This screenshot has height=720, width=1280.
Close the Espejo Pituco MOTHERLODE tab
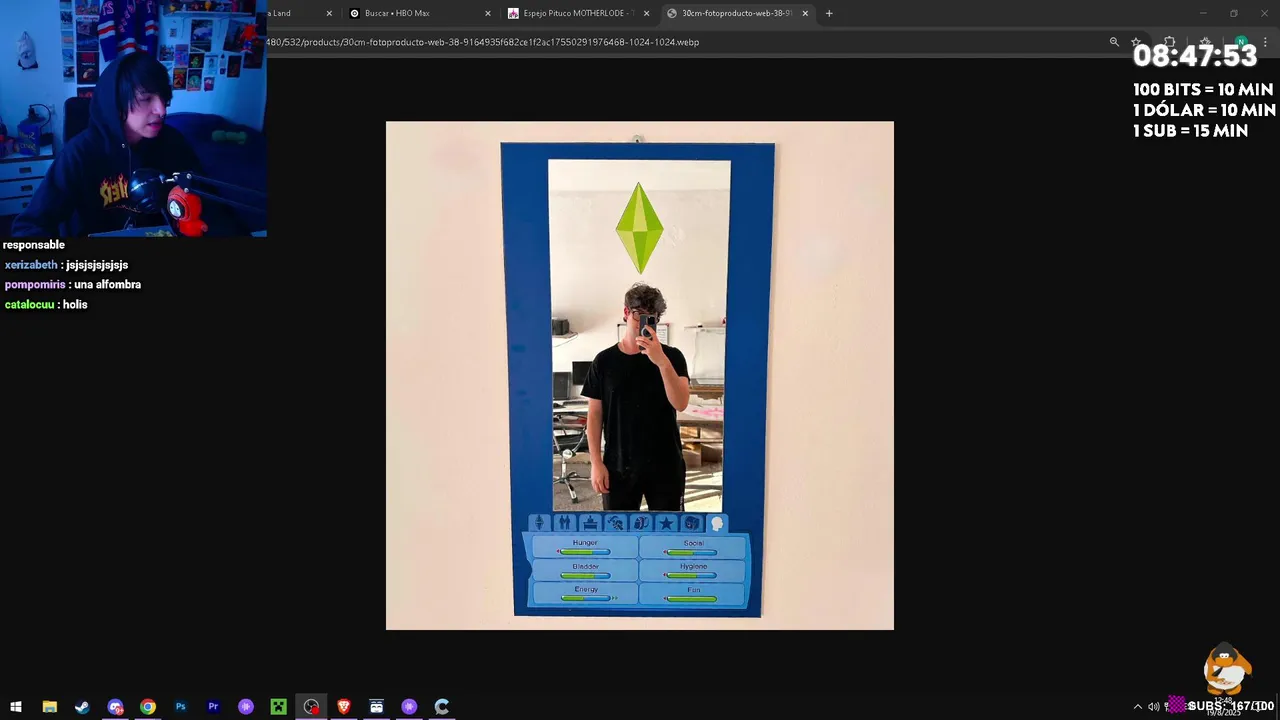[646, 13]
